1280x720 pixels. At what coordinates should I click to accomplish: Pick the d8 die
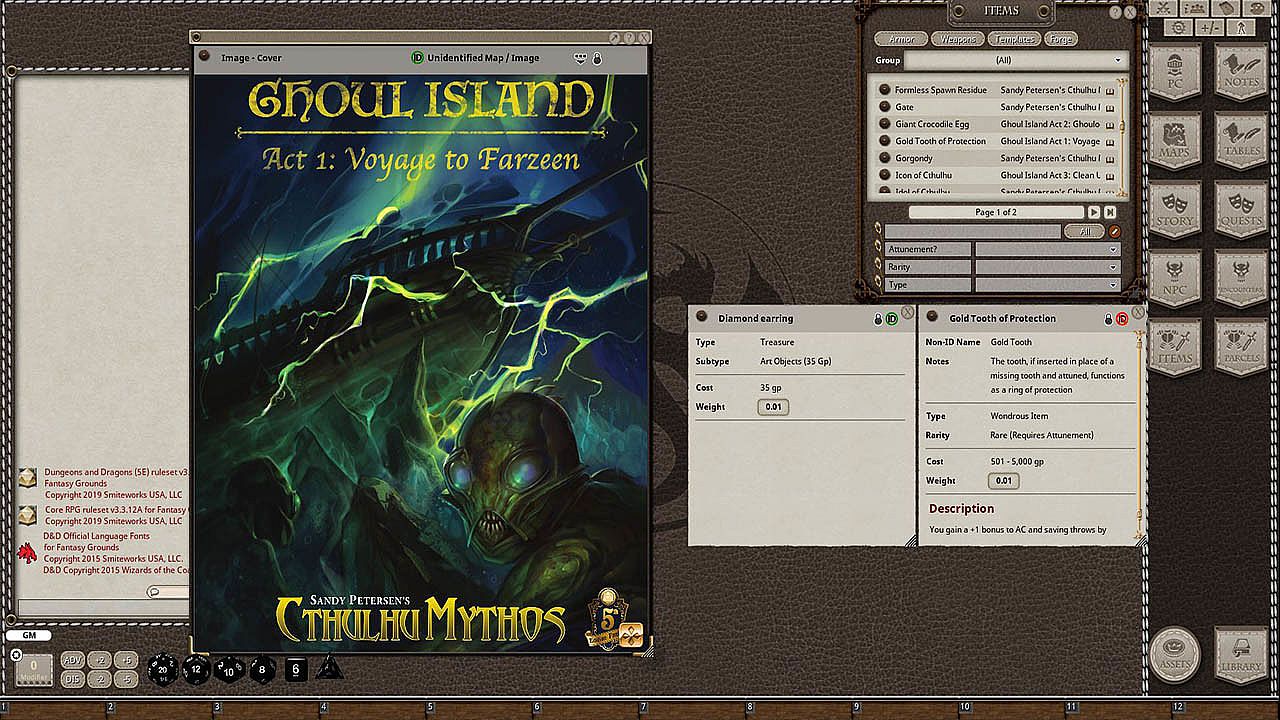pos(263,669)
